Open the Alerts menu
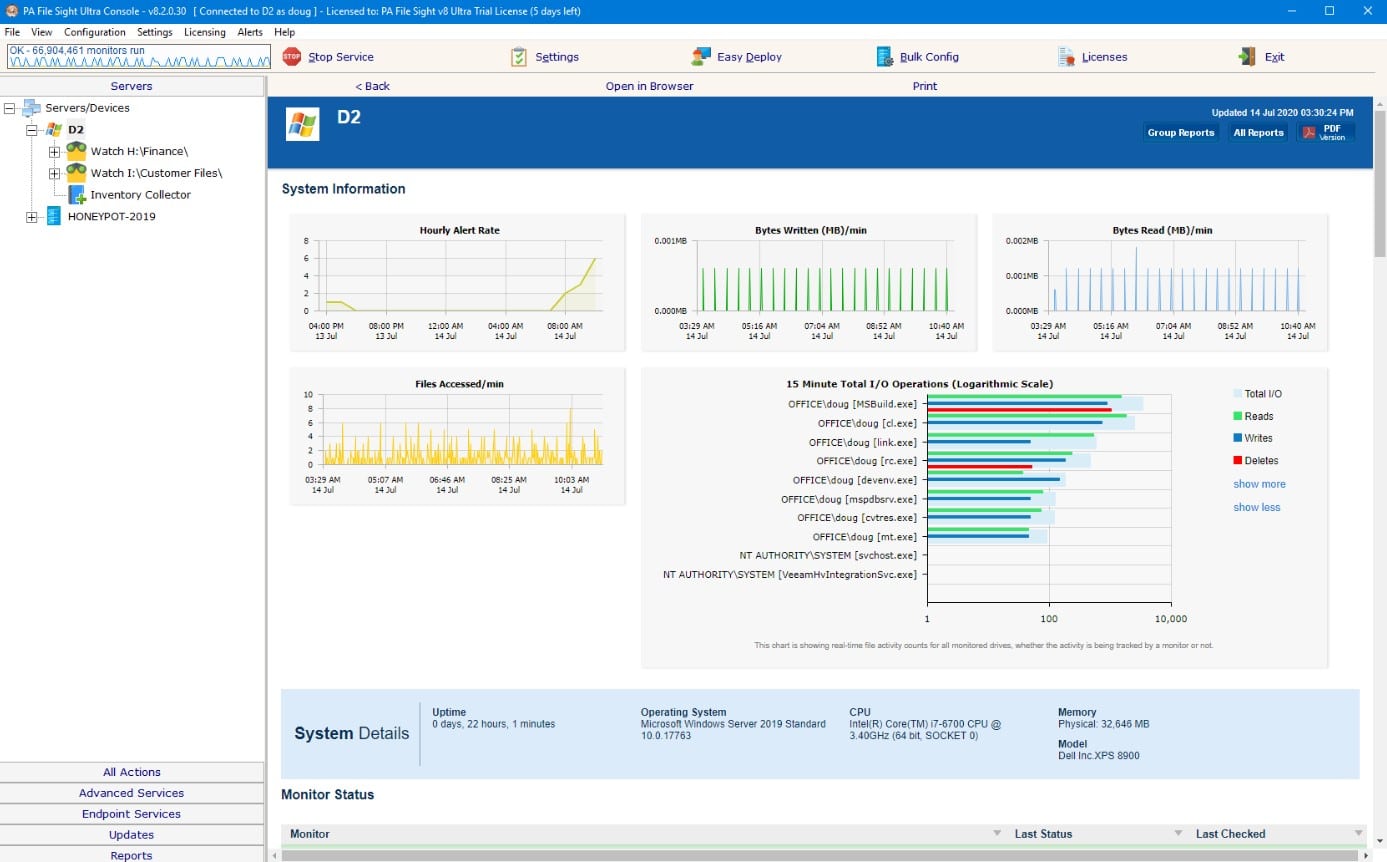The width and height of the screenshot is (1387, 862). pos(250,32)
